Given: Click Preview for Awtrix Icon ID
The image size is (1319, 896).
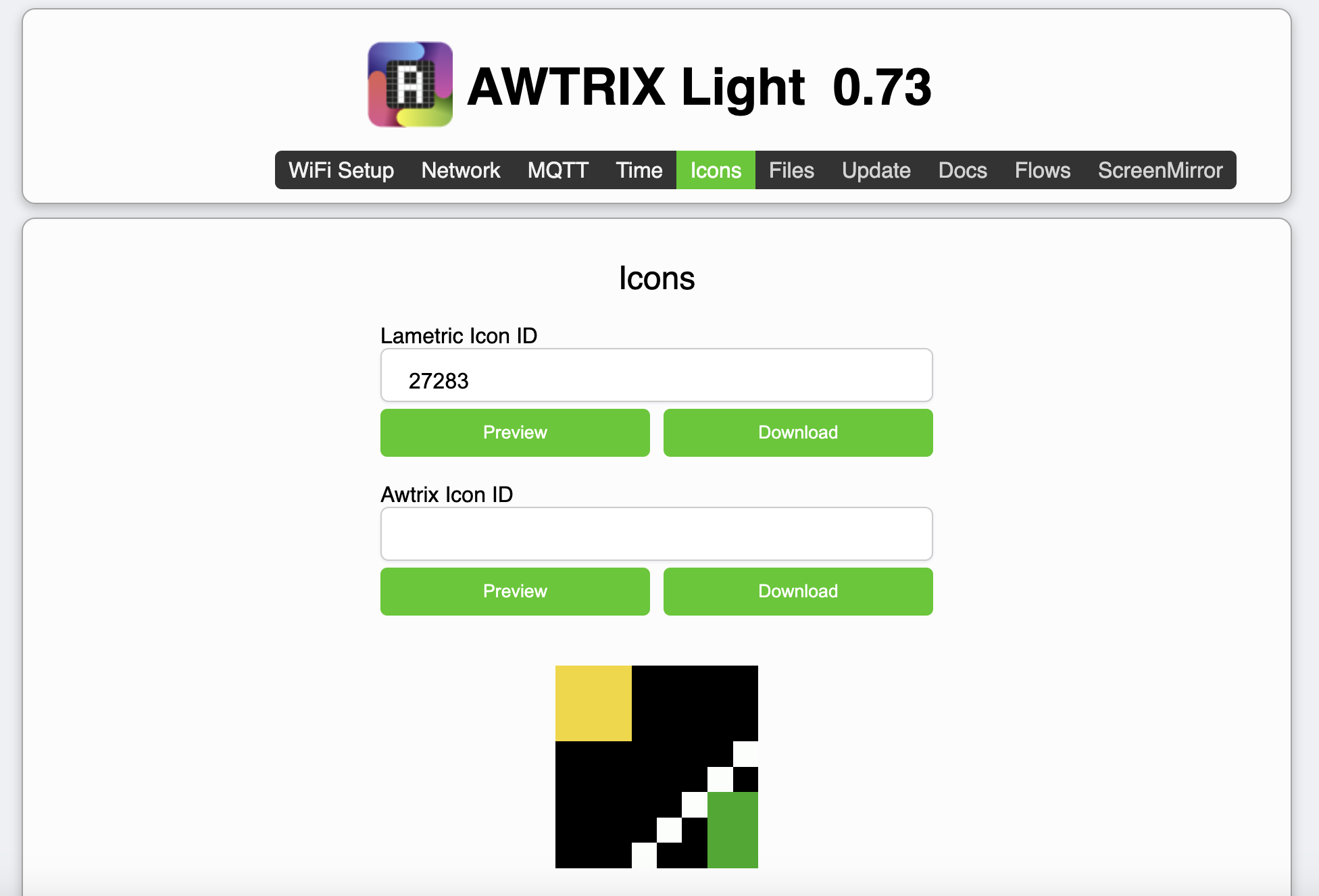Looking at the screenshot, I should click(x=515, y=591).
